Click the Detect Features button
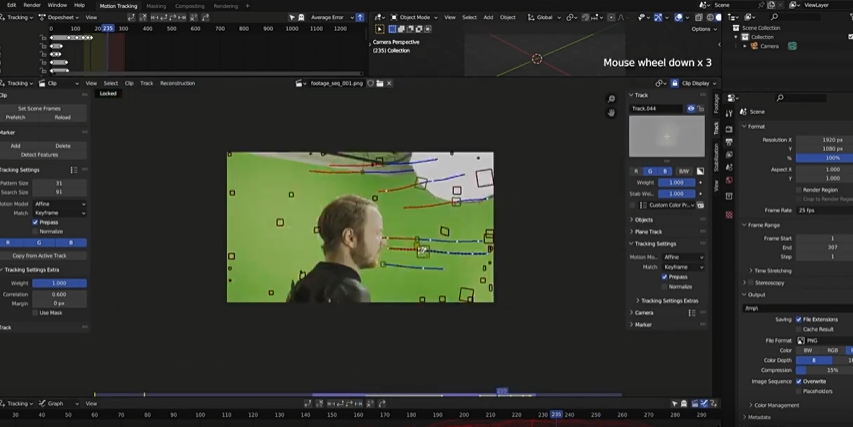The height and width of the screenshot is (427, 853). [40, 154]
